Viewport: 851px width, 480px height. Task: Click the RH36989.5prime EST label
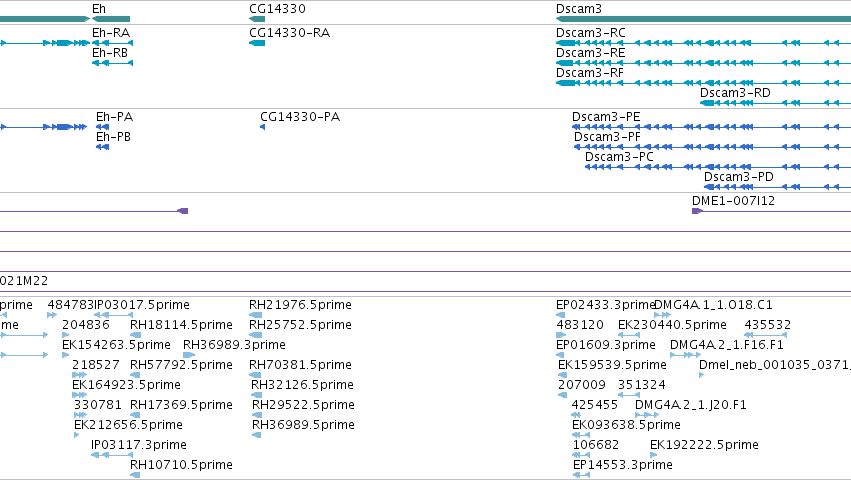[303, 425]
